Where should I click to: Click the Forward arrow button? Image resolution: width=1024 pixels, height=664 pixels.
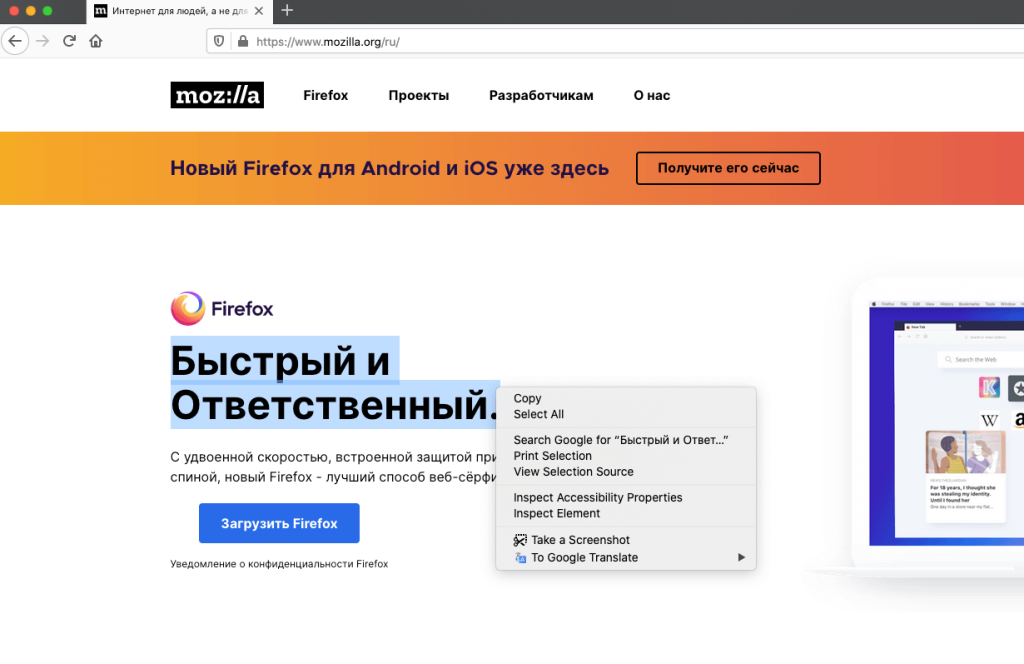[x=42, y=41]
